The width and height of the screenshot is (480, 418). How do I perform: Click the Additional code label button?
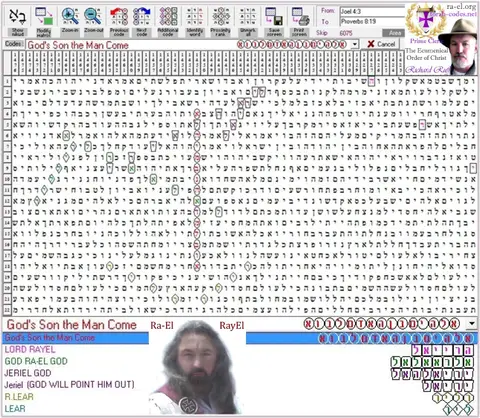(168, 32)
